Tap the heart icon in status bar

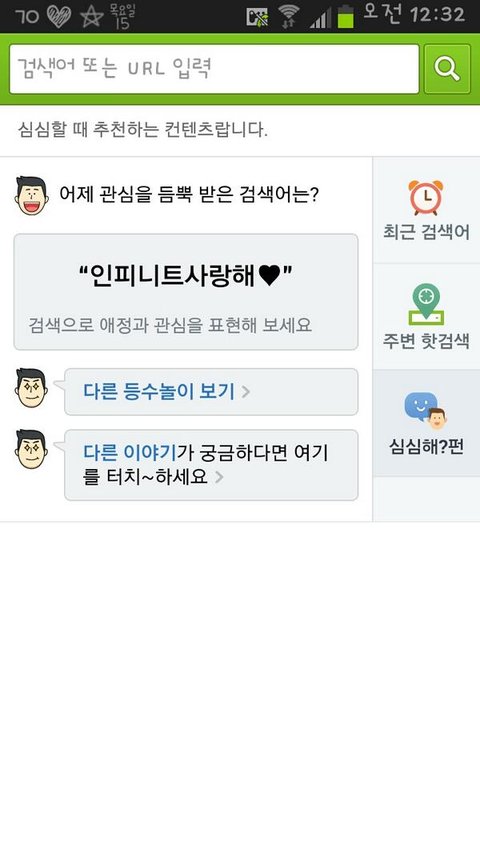tap(59, 16)
